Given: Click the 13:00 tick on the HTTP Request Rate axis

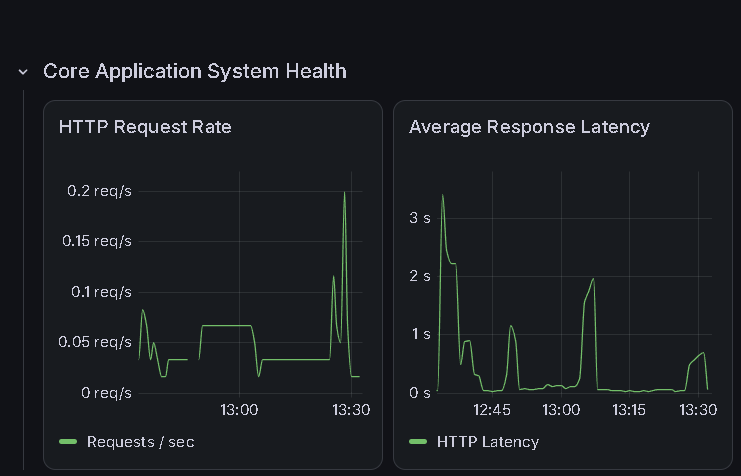Looking at the screenshot, I should tap(239, 409).
